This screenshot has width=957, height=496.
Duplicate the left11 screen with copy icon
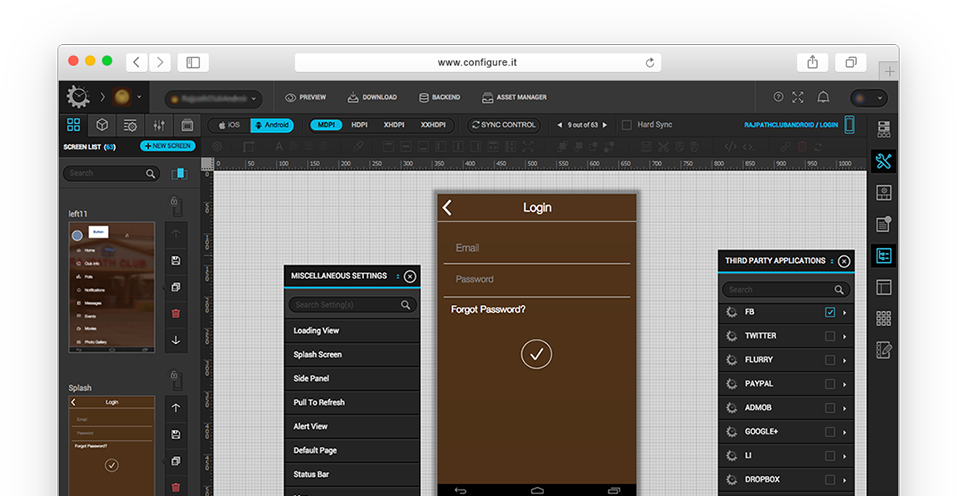tap(176, 287)
